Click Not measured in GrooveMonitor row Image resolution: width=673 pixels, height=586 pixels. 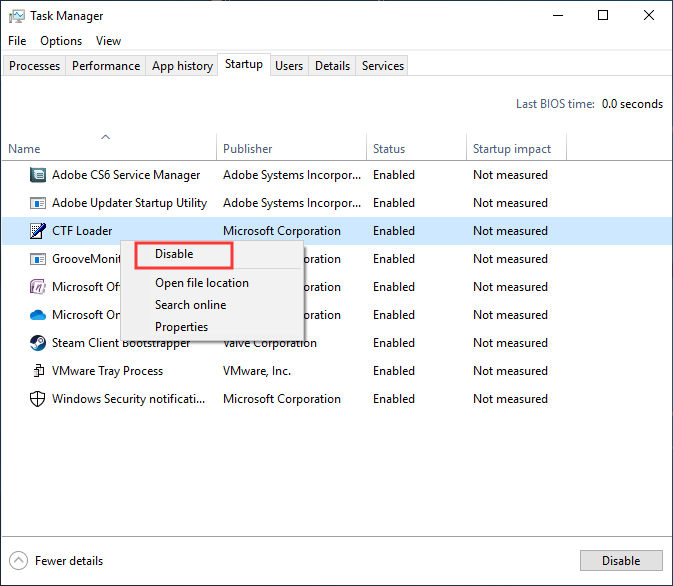point(510,259)
